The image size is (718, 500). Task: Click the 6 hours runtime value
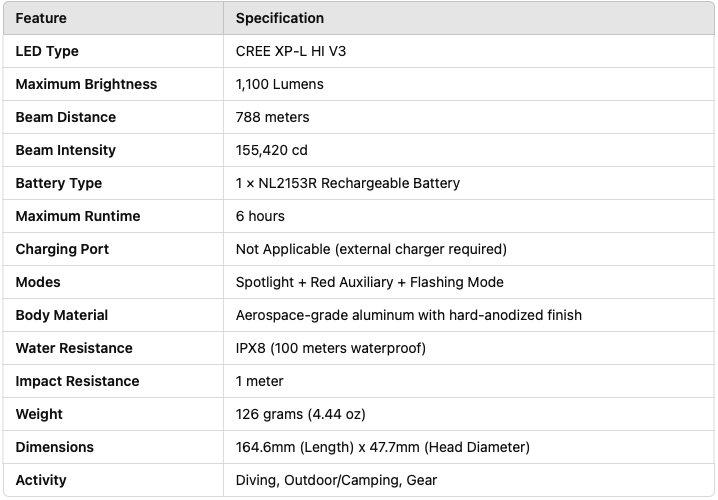pos(260,216)
